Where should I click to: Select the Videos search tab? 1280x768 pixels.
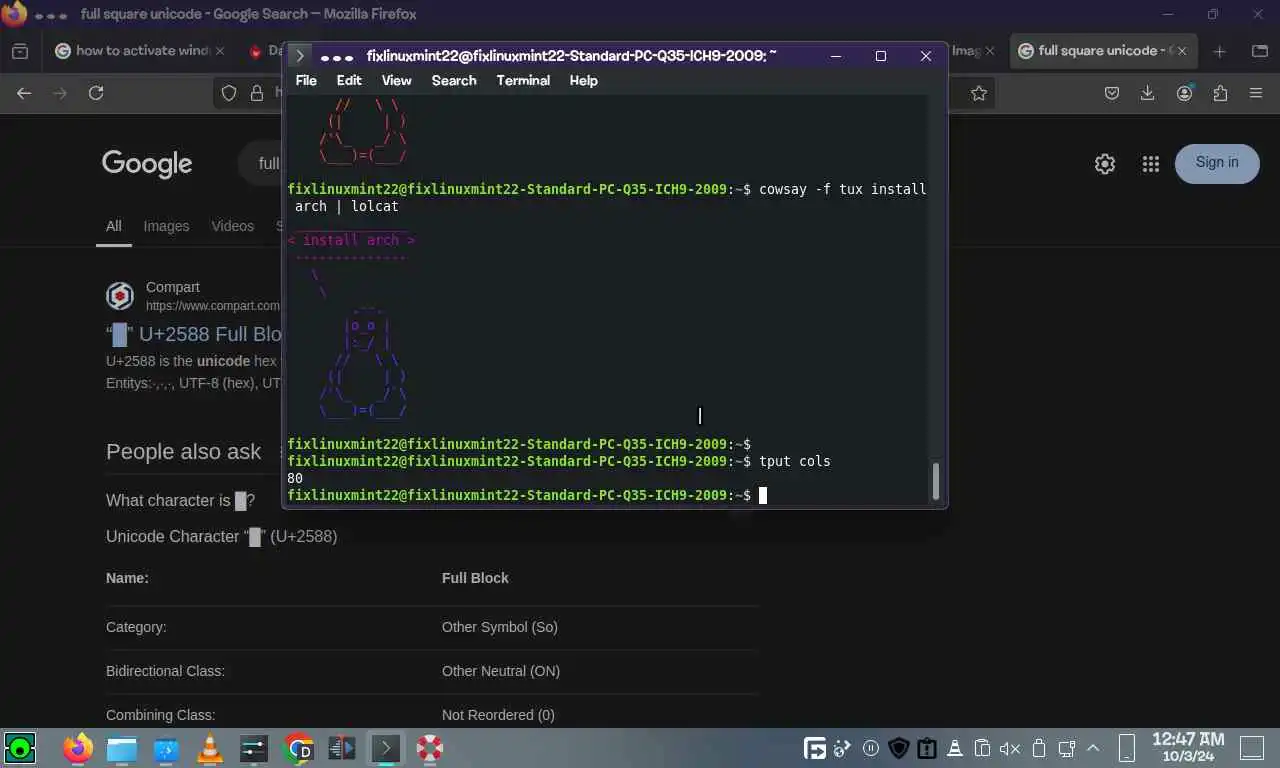pos(232,226)
